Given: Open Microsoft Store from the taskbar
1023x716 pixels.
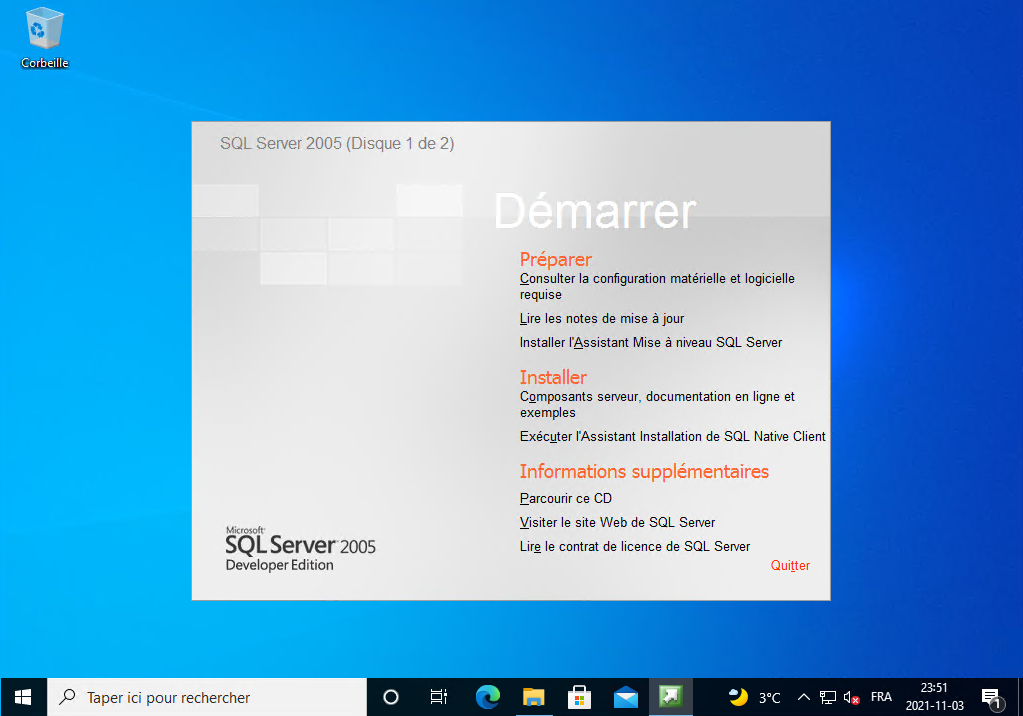Looking at the screenshot, I should [579, 697].
